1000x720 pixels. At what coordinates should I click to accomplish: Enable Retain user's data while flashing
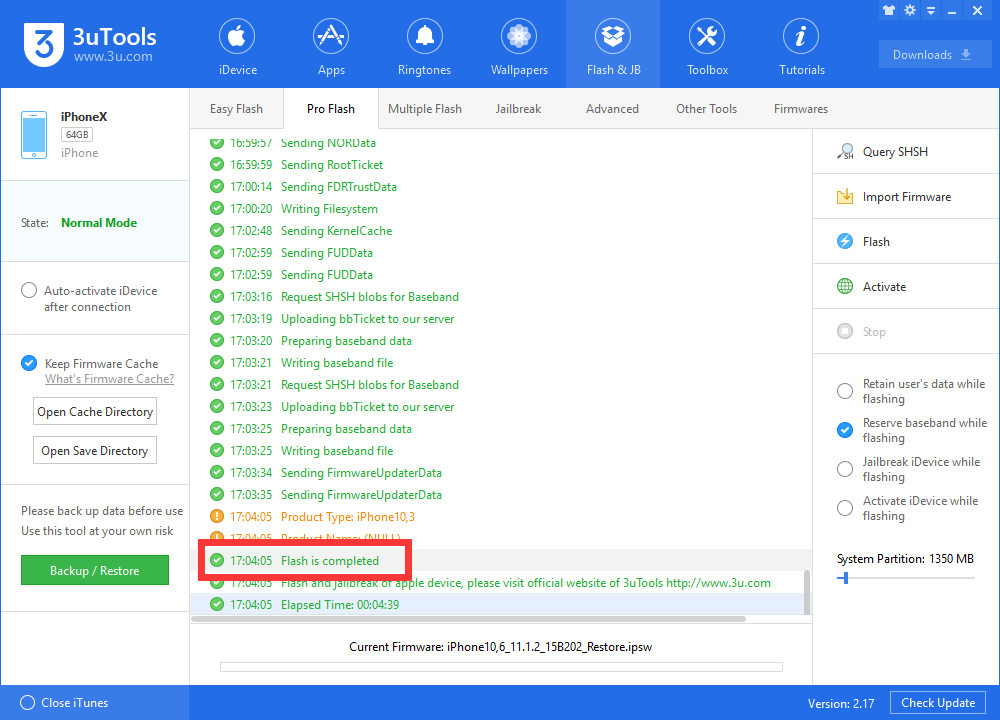tap(844, 391)
